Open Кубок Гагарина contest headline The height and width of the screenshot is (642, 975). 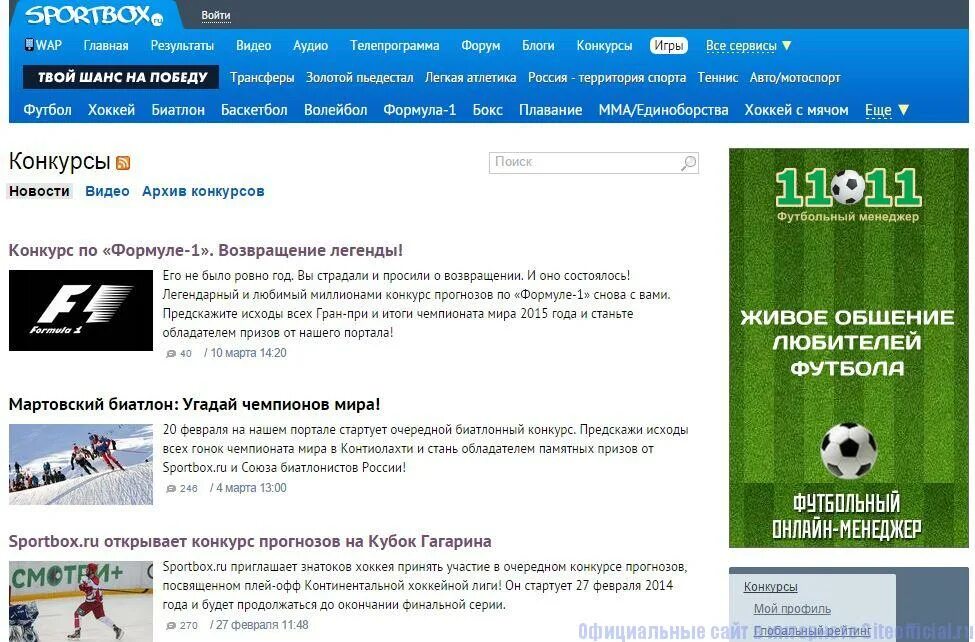[250, 541]
